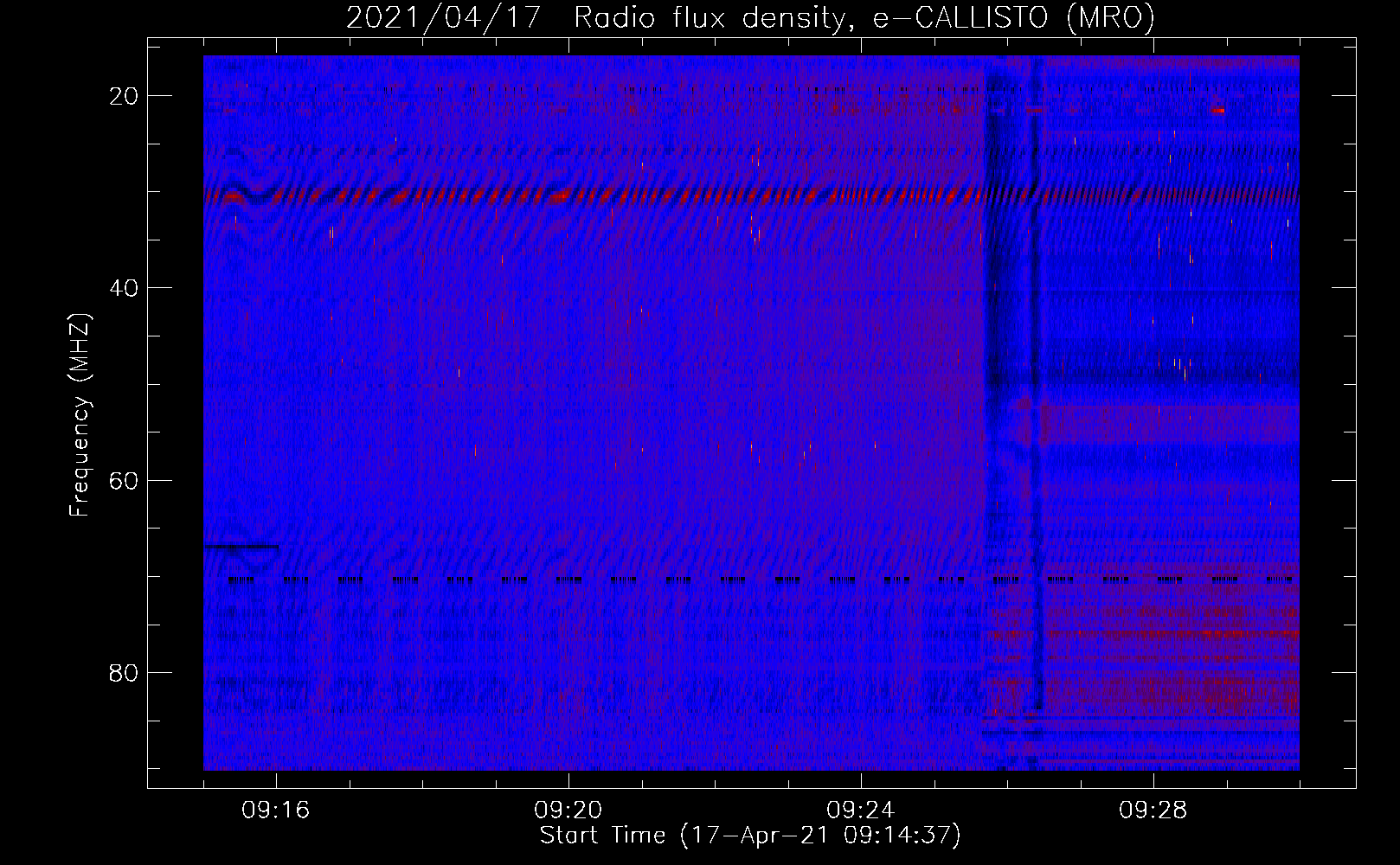Click the bright red horizontal band near 30 MHz
This screenshot has width=1400, height=865.
click(x=751, y=196)
